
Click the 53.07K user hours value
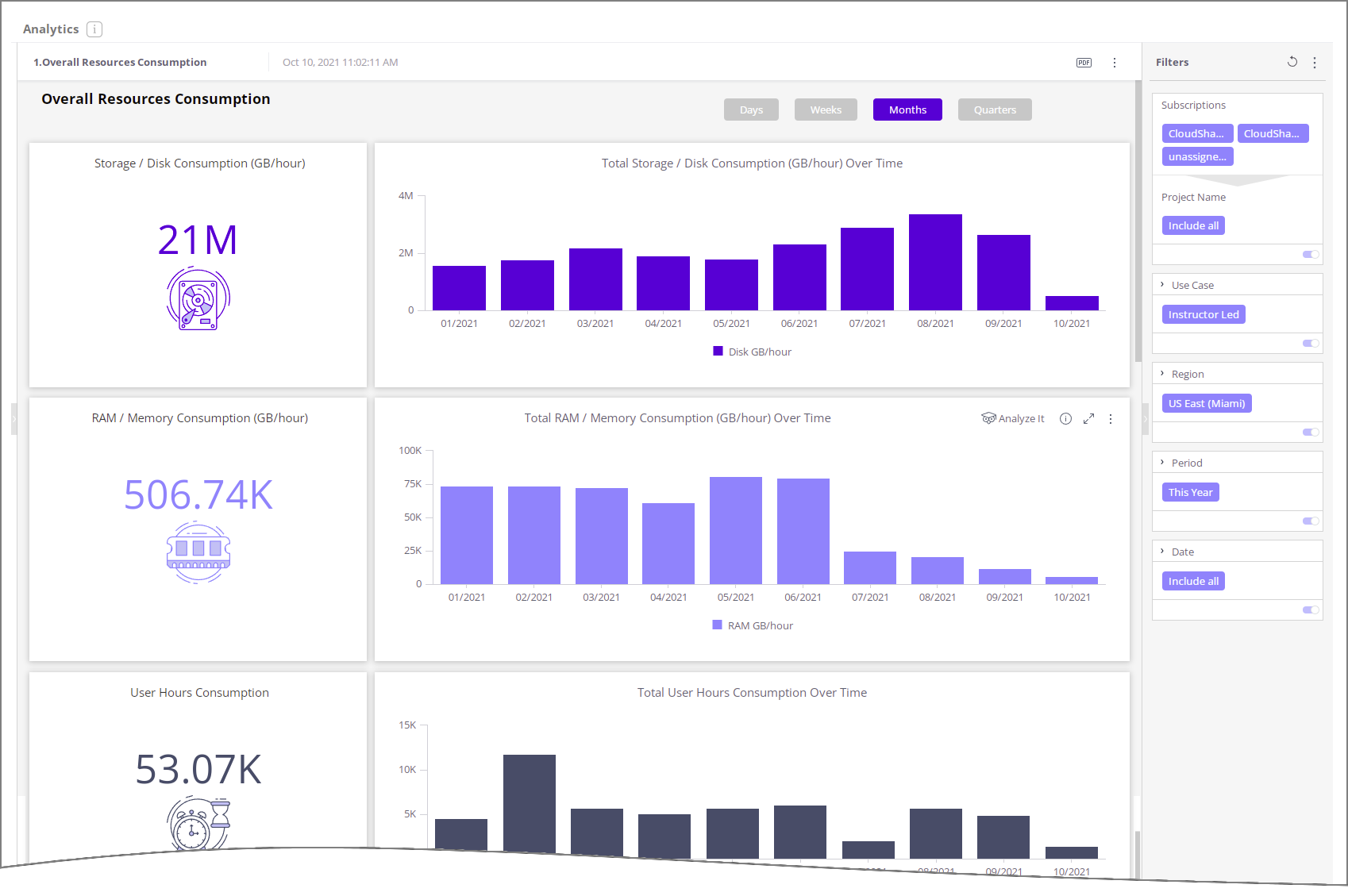pyautogui.click(x=198, y=769)
